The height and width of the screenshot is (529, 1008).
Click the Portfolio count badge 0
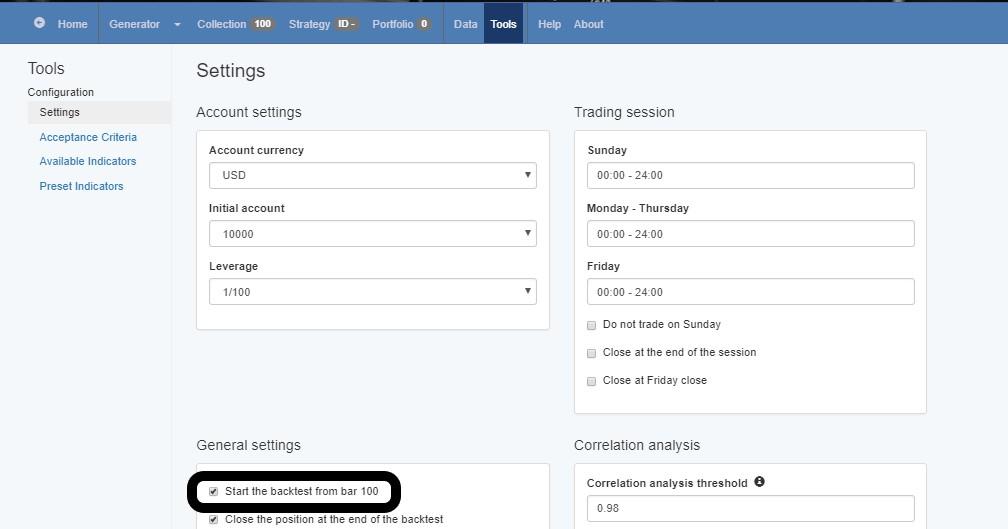424,24
